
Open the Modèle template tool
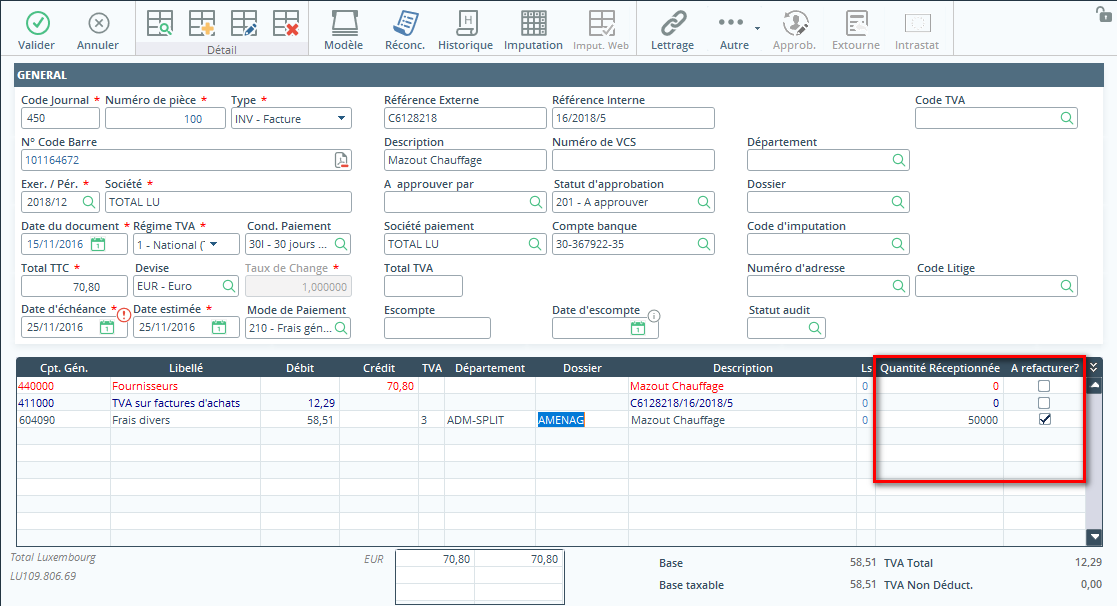tap(343, 23)
